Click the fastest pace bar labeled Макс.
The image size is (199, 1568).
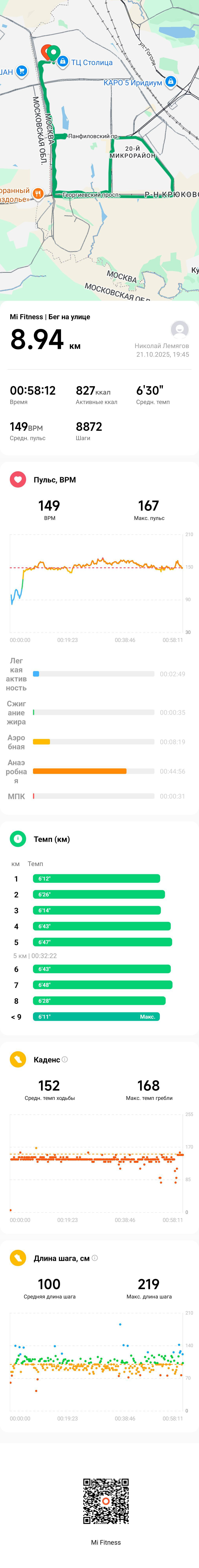[x=96, y=1016]
